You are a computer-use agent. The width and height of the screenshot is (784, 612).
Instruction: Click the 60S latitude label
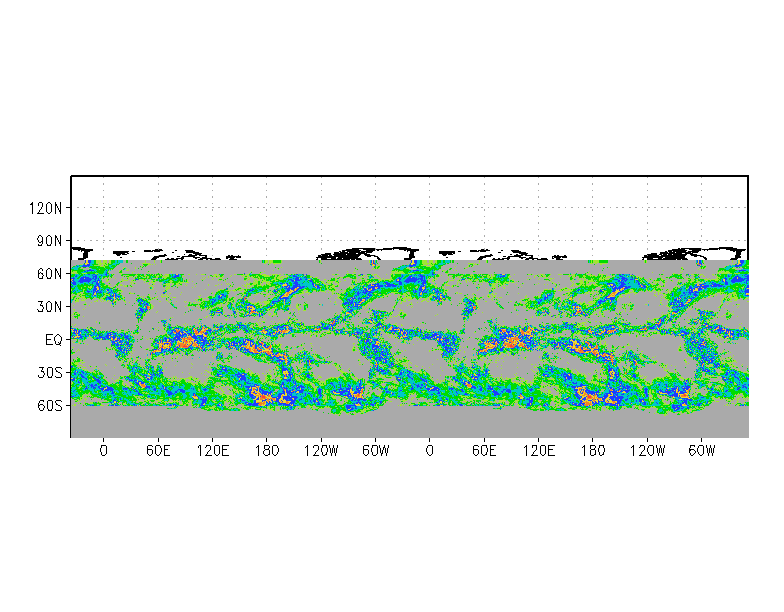click(x=50, y=406)
